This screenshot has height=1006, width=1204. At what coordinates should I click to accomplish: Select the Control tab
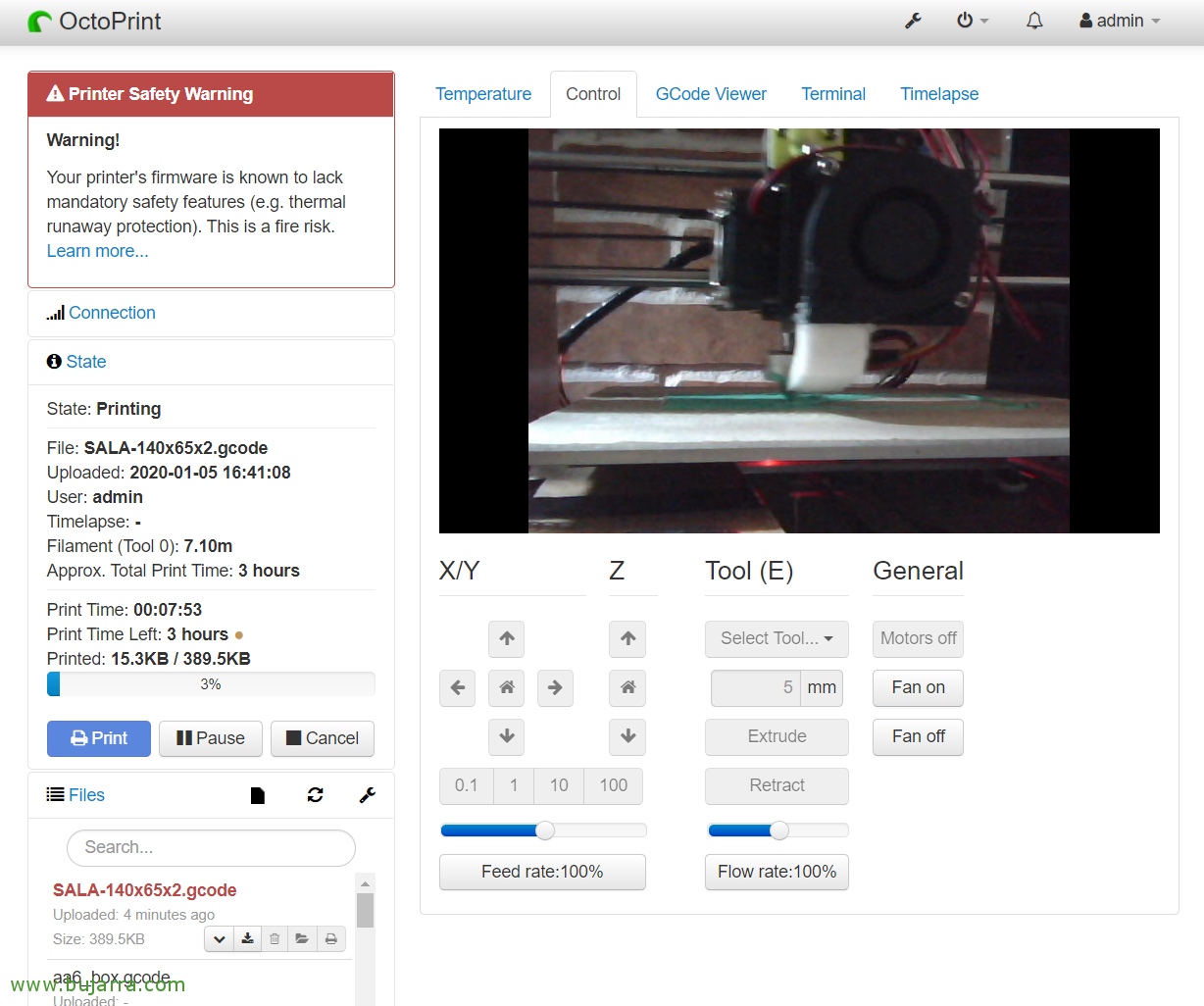[593, 94]
